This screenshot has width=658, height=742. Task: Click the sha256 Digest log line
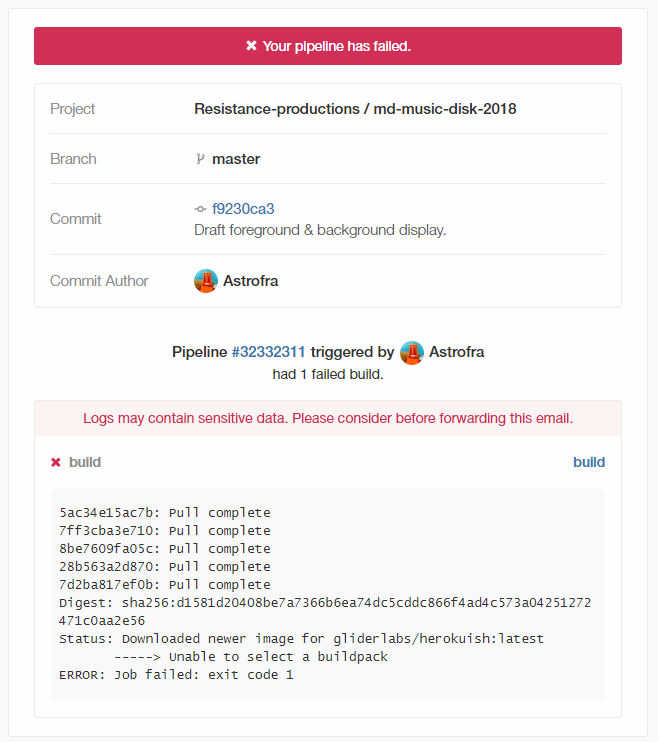325,612
